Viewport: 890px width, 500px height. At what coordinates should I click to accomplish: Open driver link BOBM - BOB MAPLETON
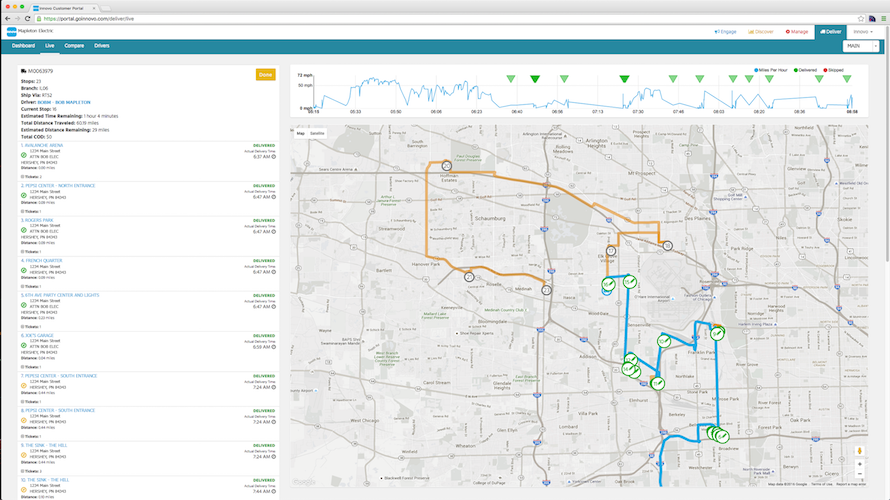coord(64,102)
